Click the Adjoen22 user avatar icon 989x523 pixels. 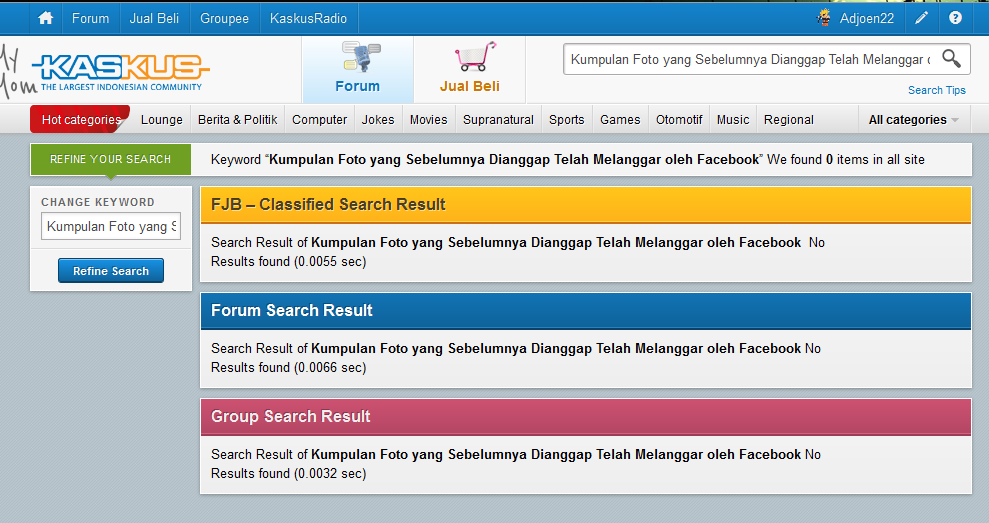tap(824, 18)
